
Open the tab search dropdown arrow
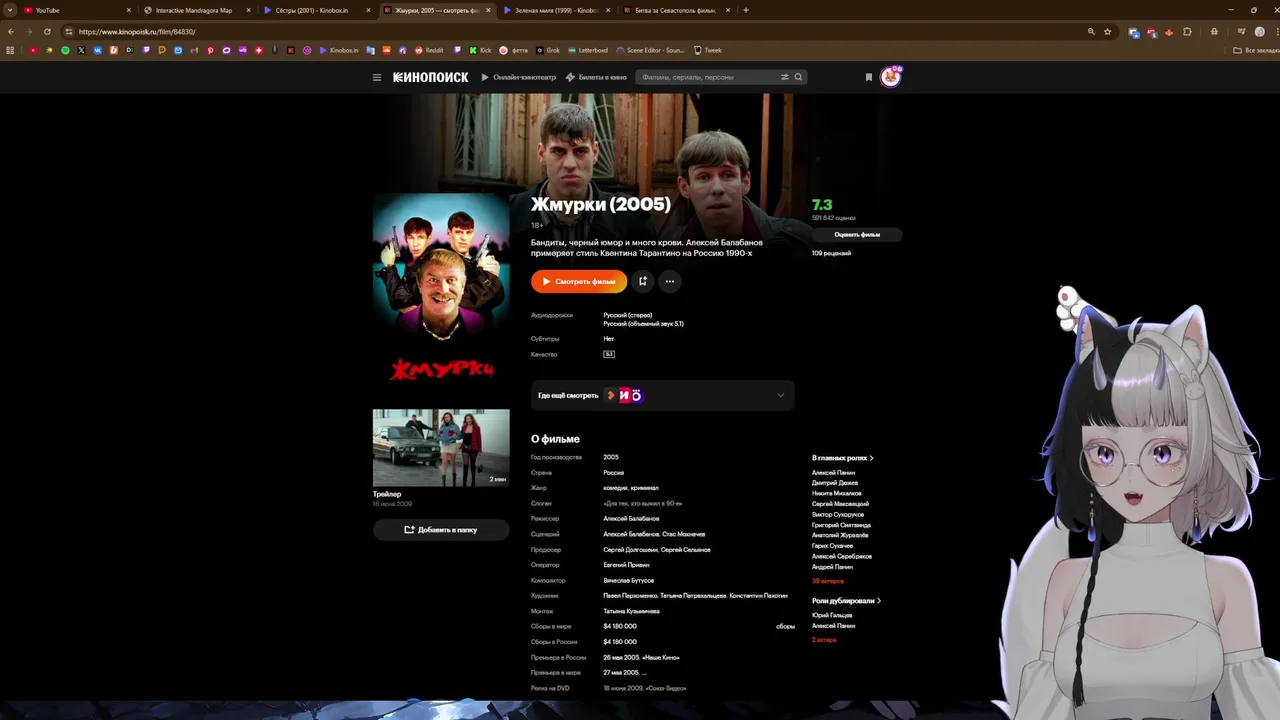[10, 10]
